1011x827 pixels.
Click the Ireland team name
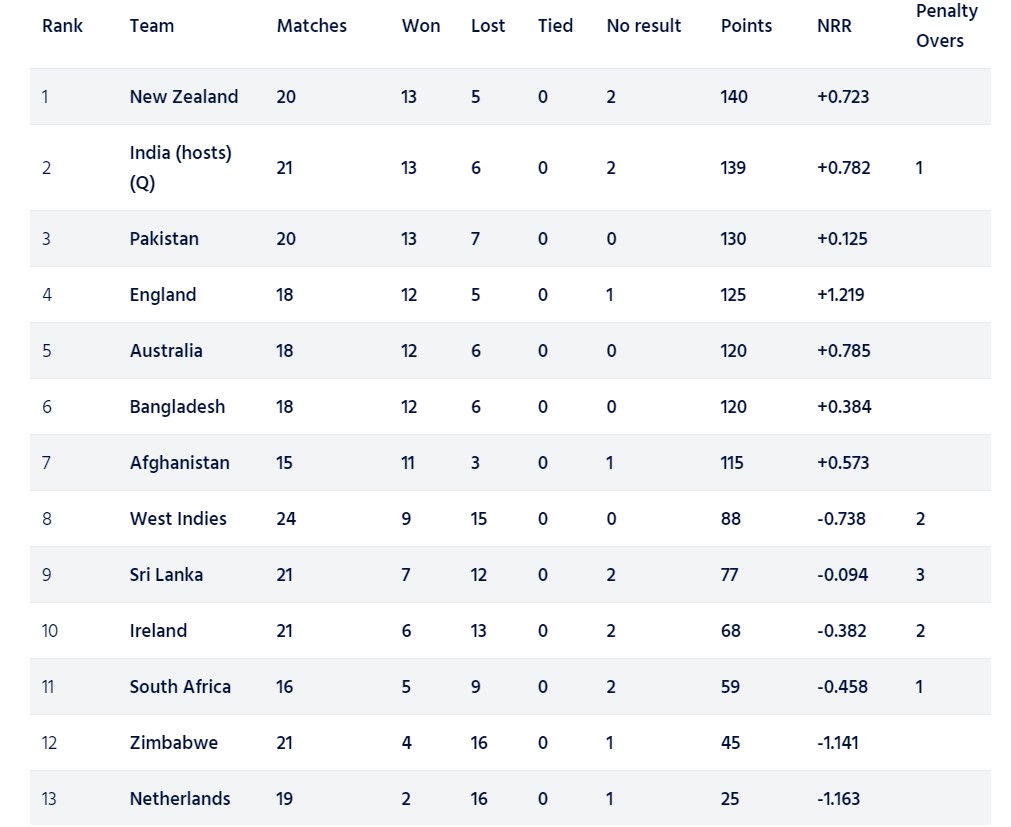(158, 631)
